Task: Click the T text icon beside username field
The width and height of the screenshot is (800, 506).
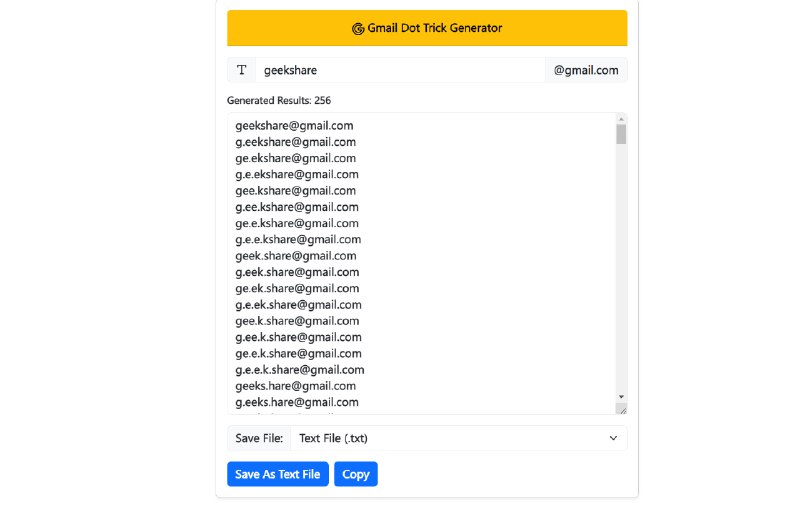Action: click(x=241, y=70)
